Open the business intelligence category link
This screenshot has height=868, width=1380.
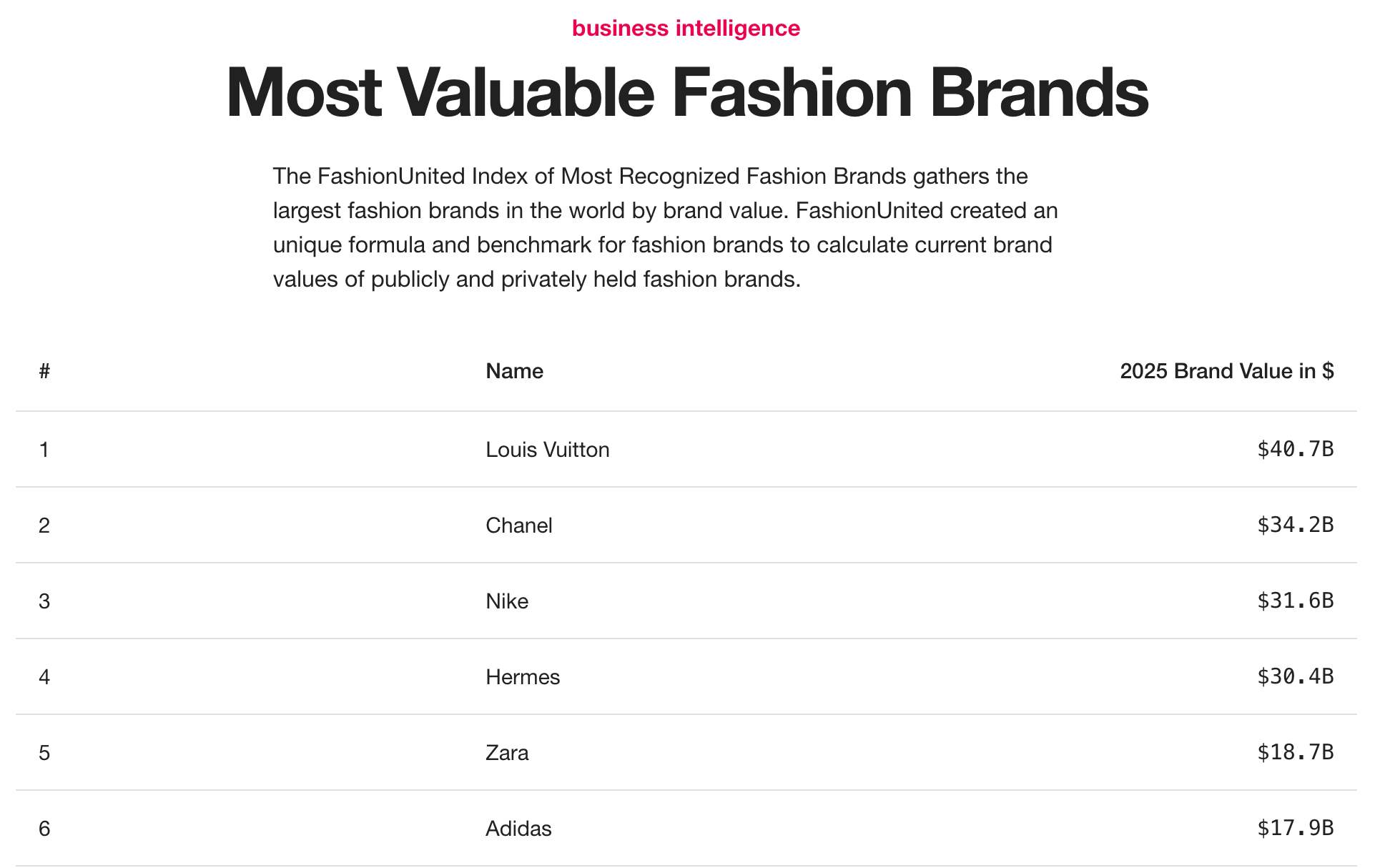[x=686, y=29]
